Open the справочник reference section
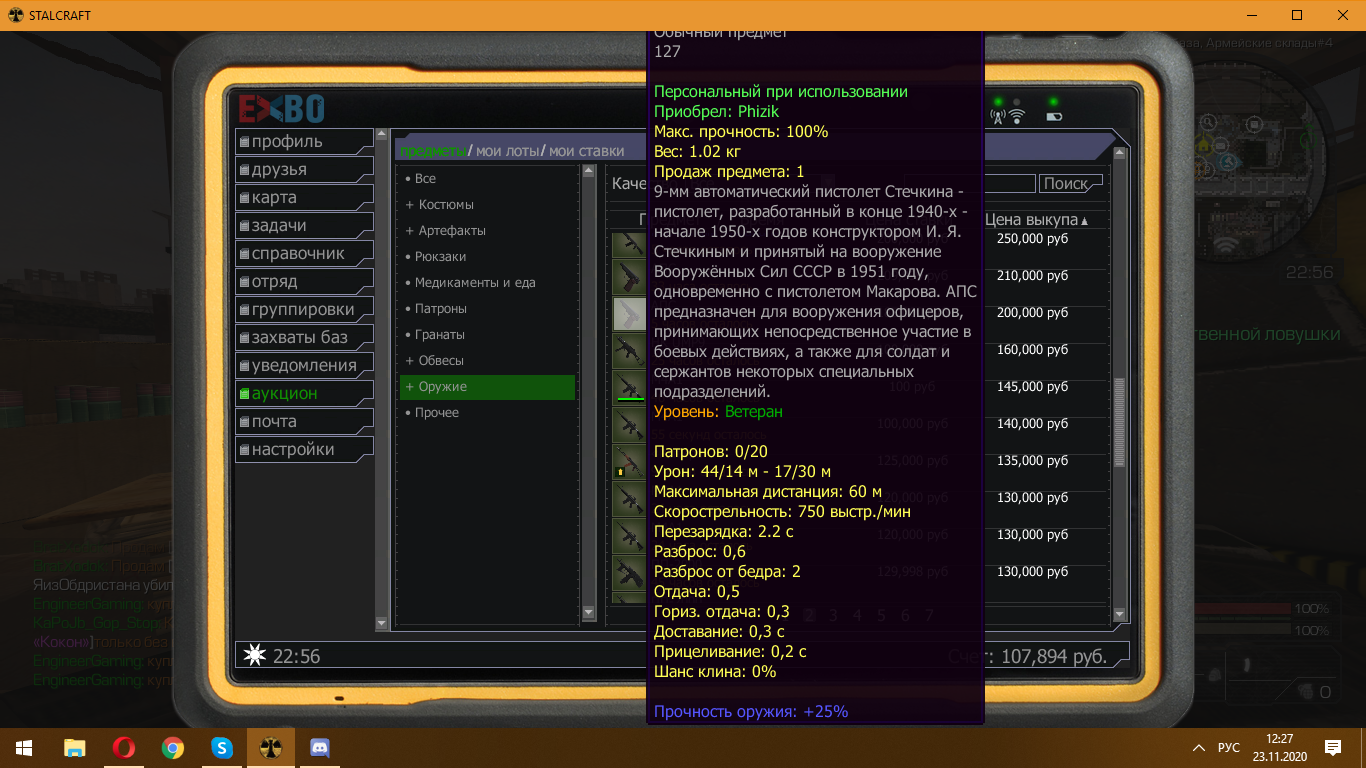1366x768 pixels. [x=304, y=253]
